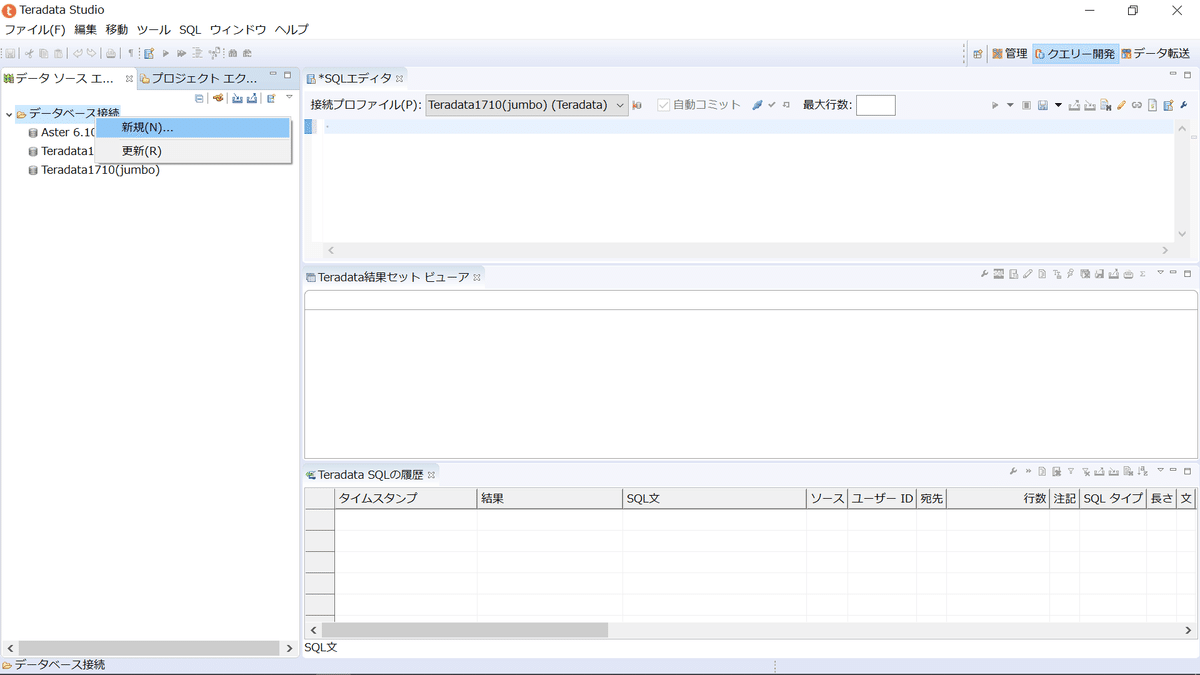Open the ツール menu
1200x675 pixels.
coord(154,30)
